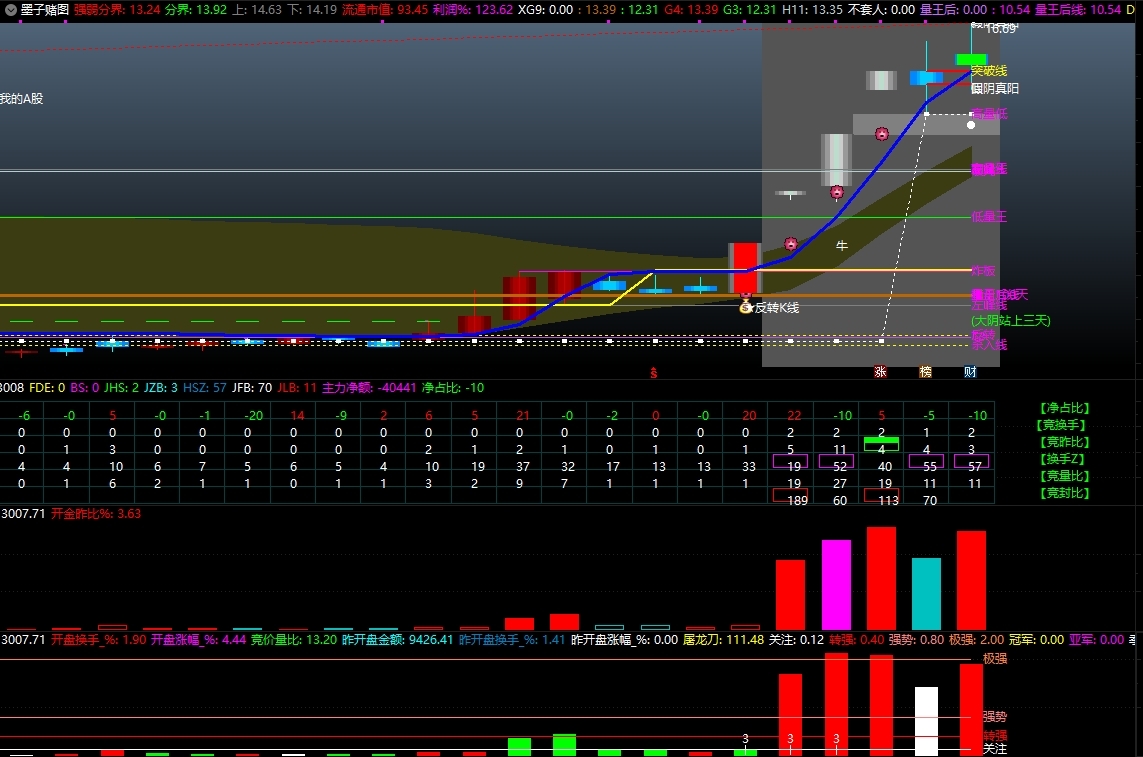Click the 低量王 line label
This screenshot has width=1143, height=757.
click(989, 217)
